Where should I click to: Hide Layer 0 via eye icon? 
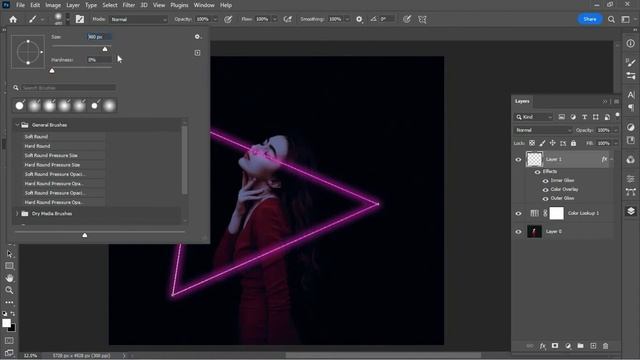click(x=518, y=232)
